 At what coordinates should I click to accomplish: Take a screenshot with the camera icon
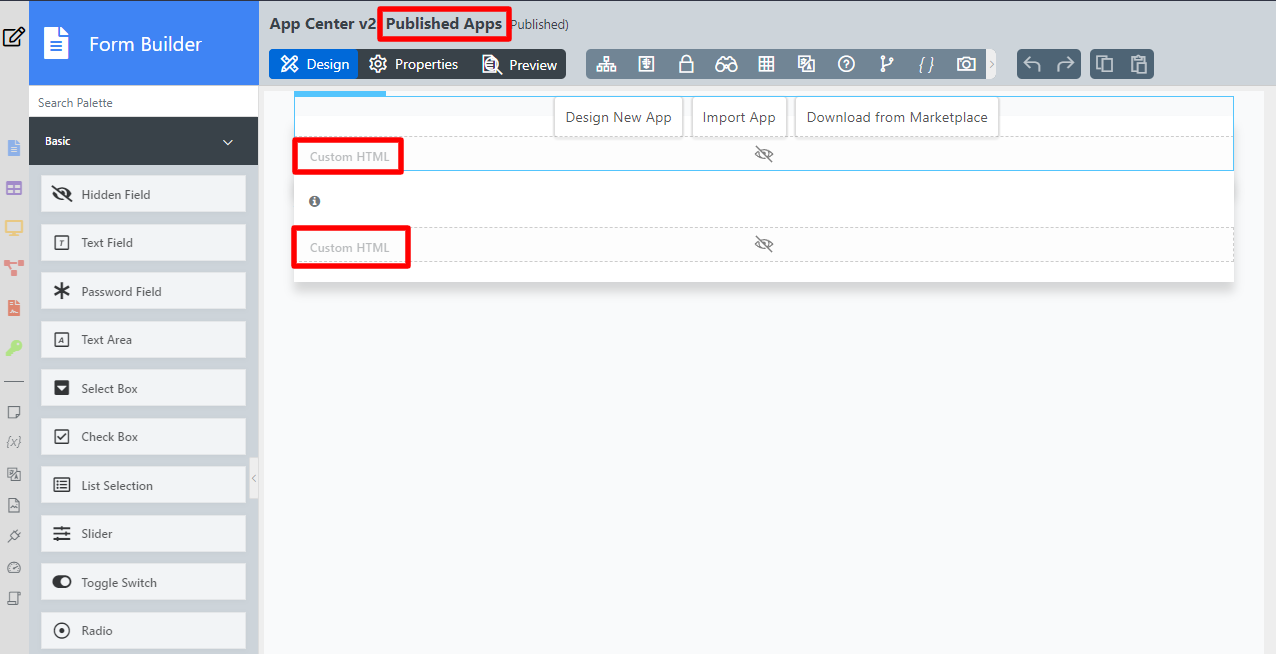point(966,64)
